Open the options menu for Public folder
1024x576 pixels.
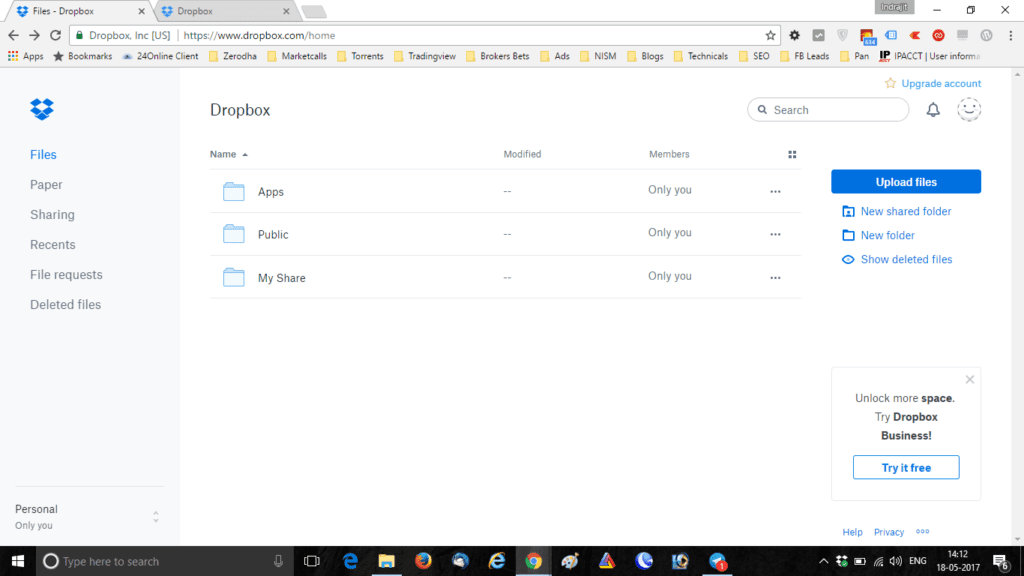click(775, 233)
